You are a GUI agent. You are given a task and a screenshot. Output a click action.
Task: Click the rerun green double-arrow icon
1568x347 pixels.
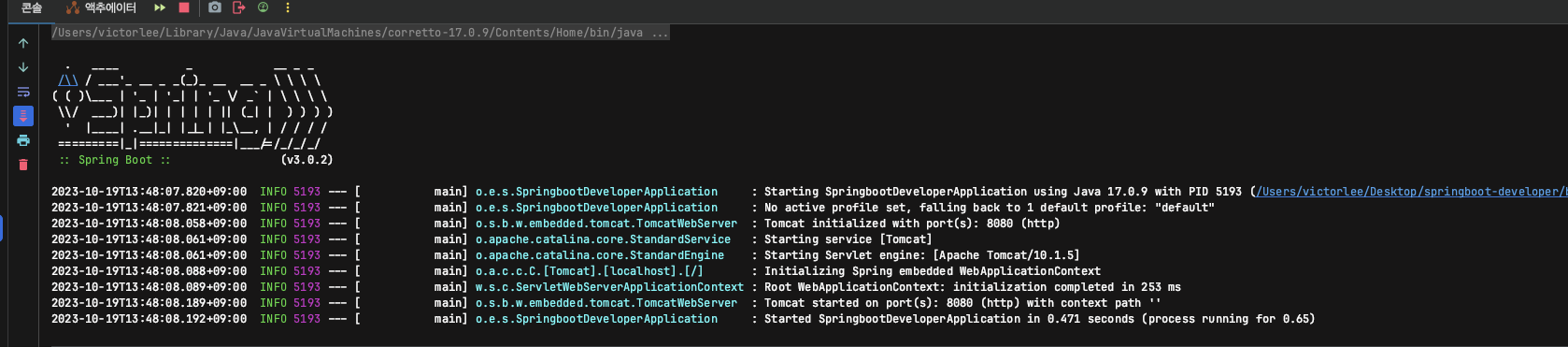160,7
